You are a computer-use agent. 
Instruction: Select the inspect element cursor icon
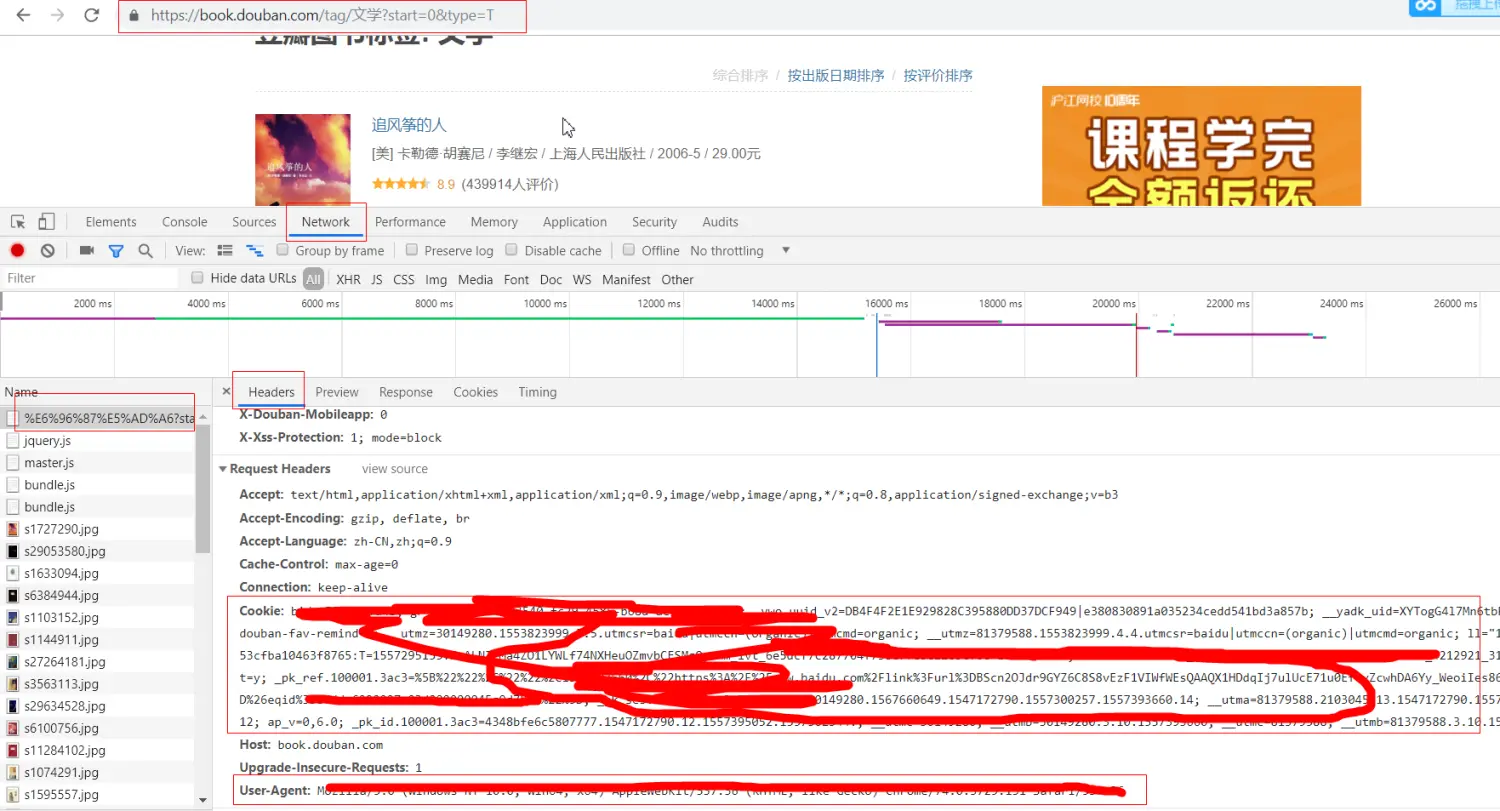(x=15, y=221)
